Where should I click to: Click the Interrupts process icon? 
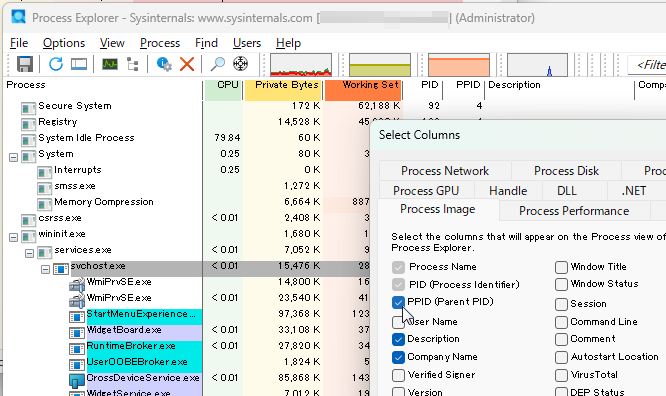45,173
